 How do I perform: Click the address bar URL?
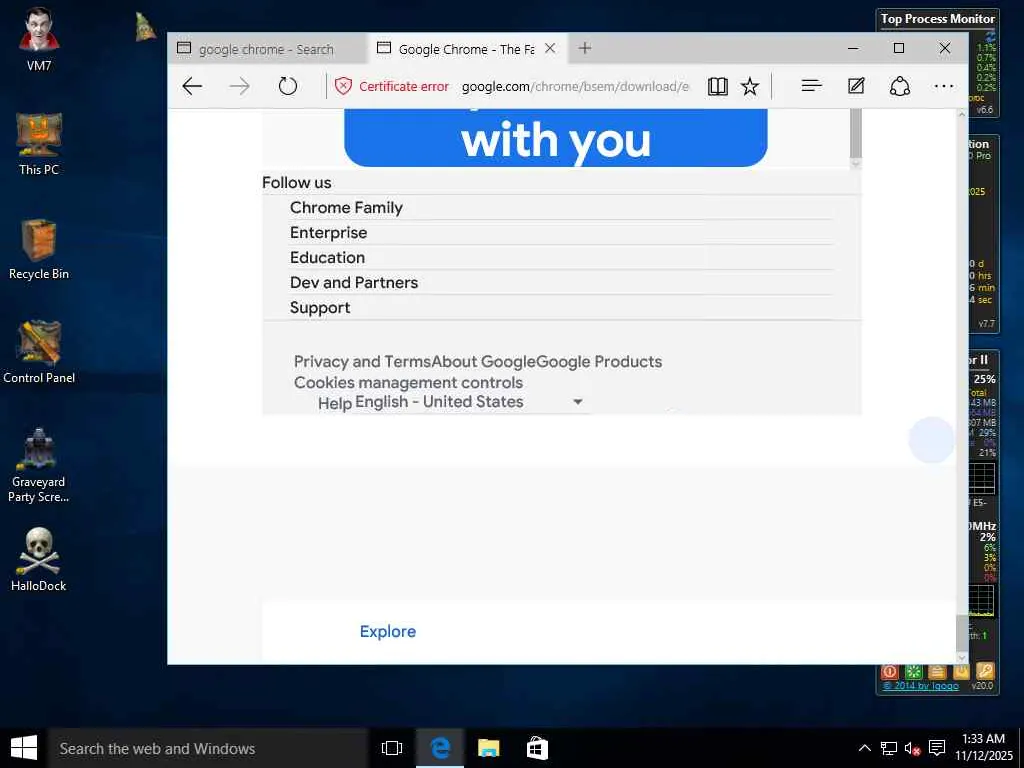[x=575, y=86]
